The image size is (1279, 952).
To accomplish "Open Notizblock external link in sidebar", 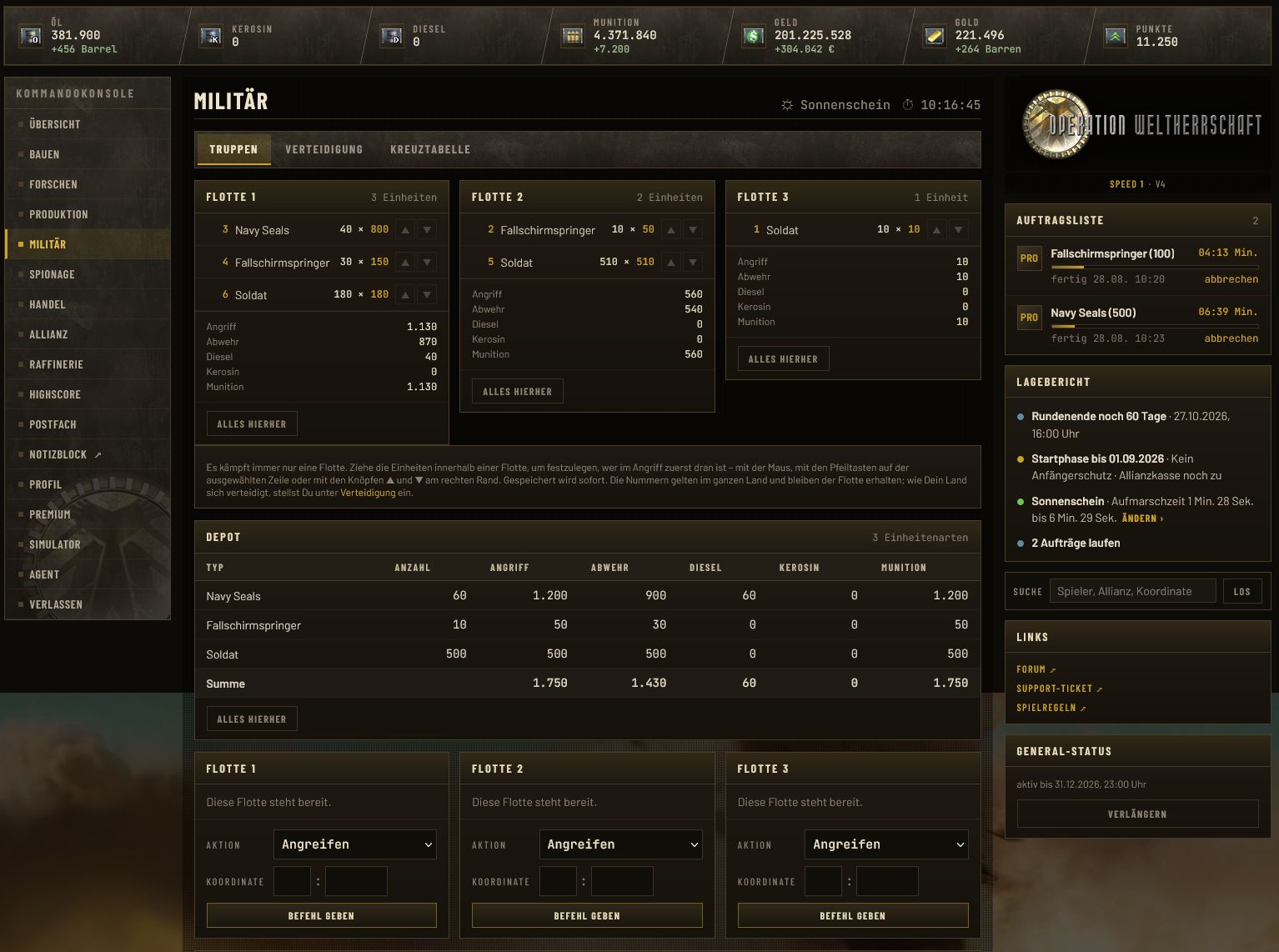I will tap(88, 454).
